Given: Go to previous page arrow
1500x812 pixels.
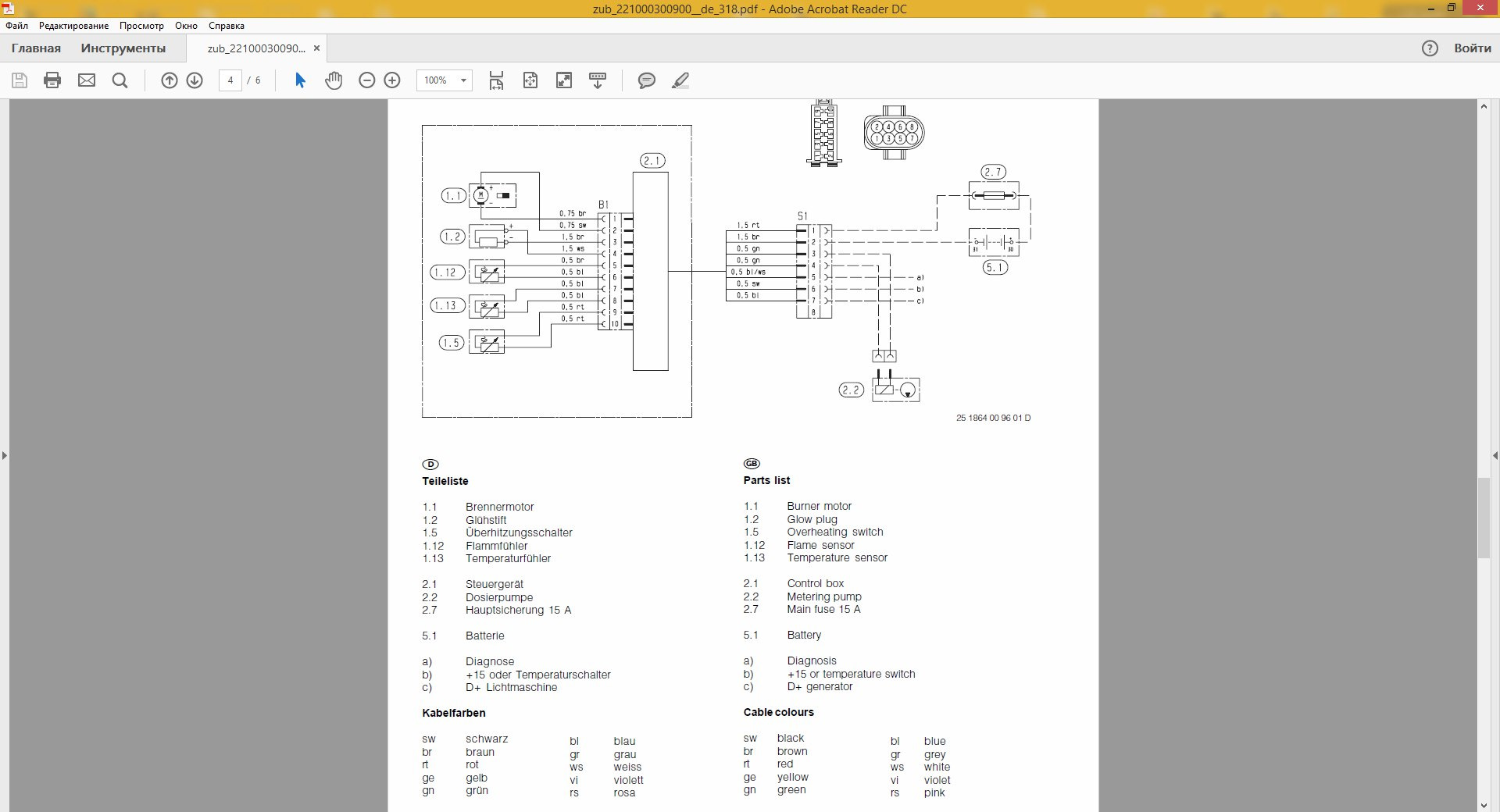Looking at the screenshot, I should click(170, 80).
